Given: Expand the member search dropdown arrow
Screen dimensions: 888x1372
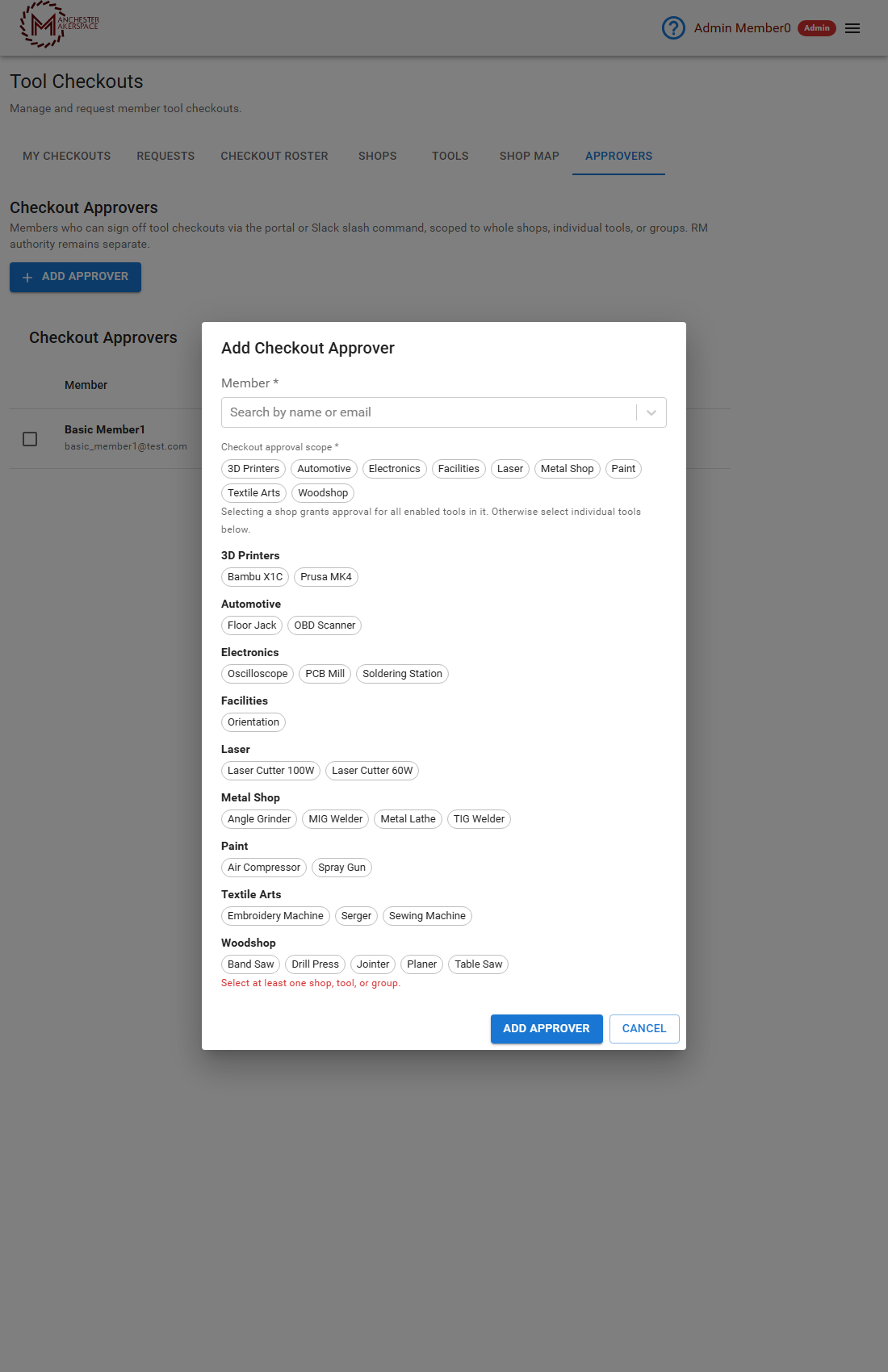Looking at the screenshot, I should [x=651, y=412].
